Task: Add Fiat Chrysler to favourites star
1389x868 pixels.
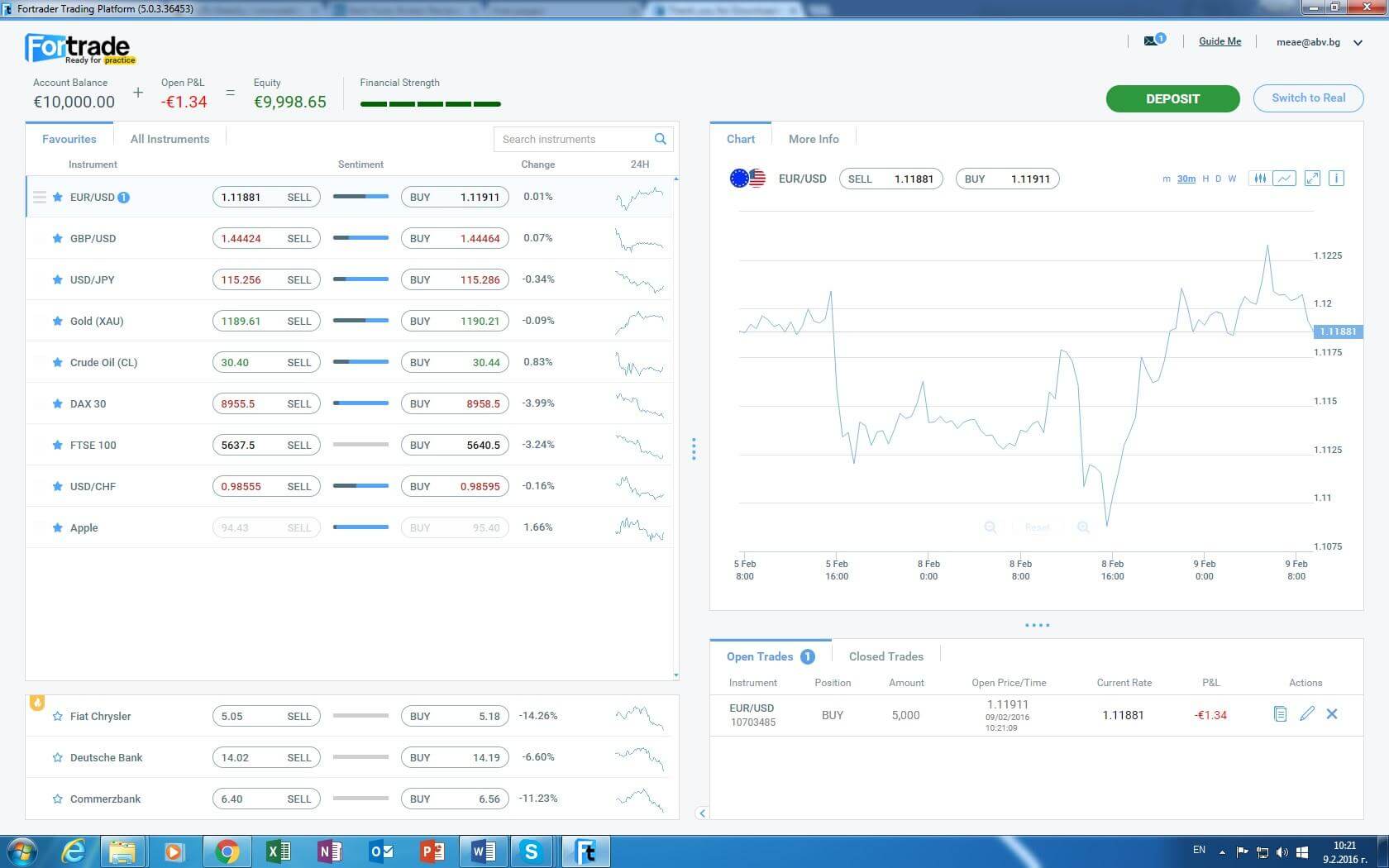Action: pos(57,716)
